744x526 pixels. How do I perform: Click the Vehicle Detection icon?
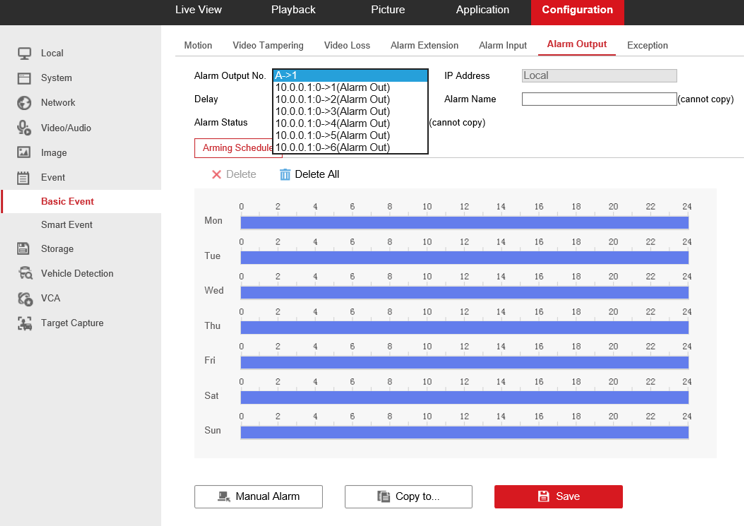click(24, 274)
